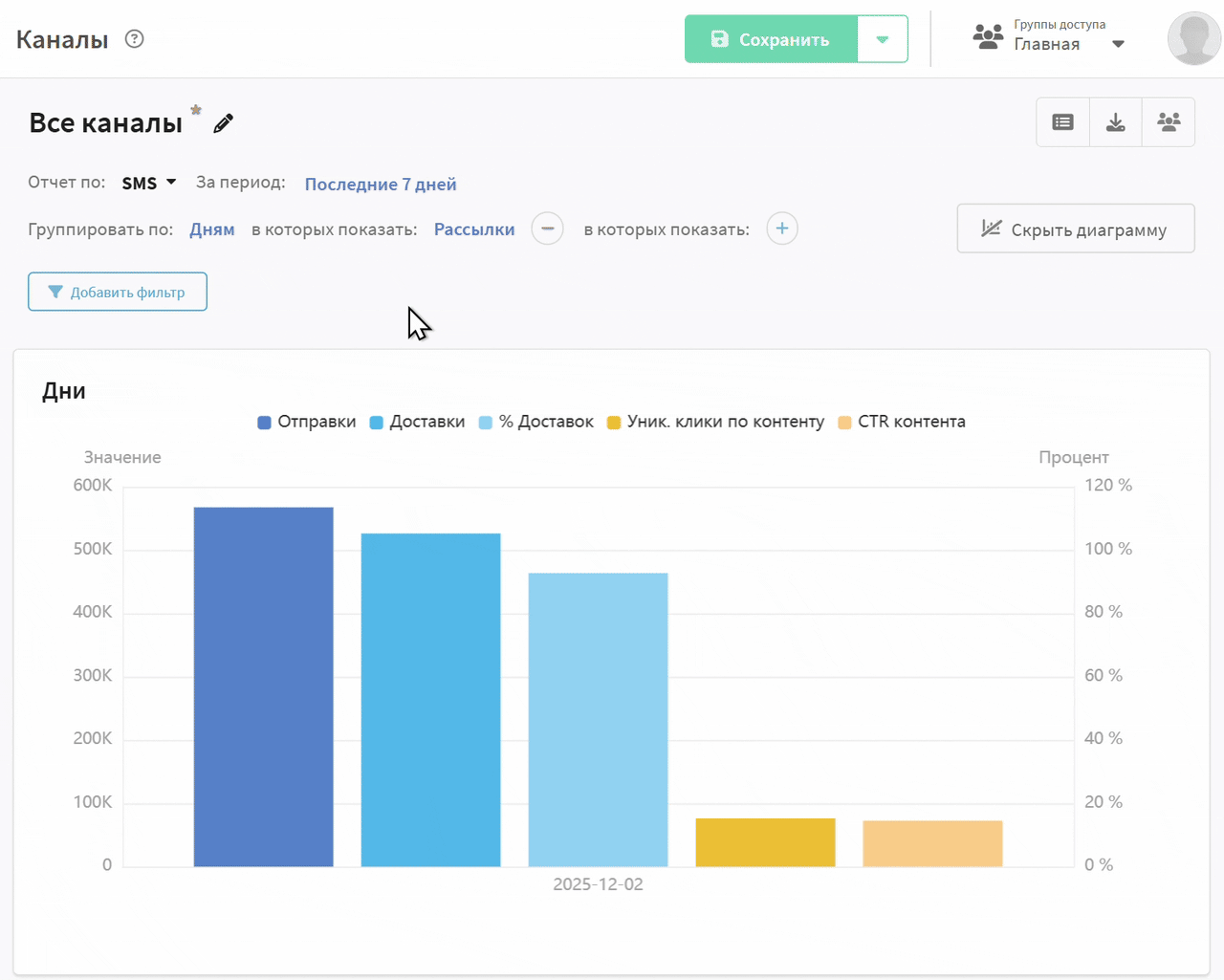The height and width of the screenshot is (980, 1224).
Task: Click the share with users group icon
Action: click(x=1169, y=122)
